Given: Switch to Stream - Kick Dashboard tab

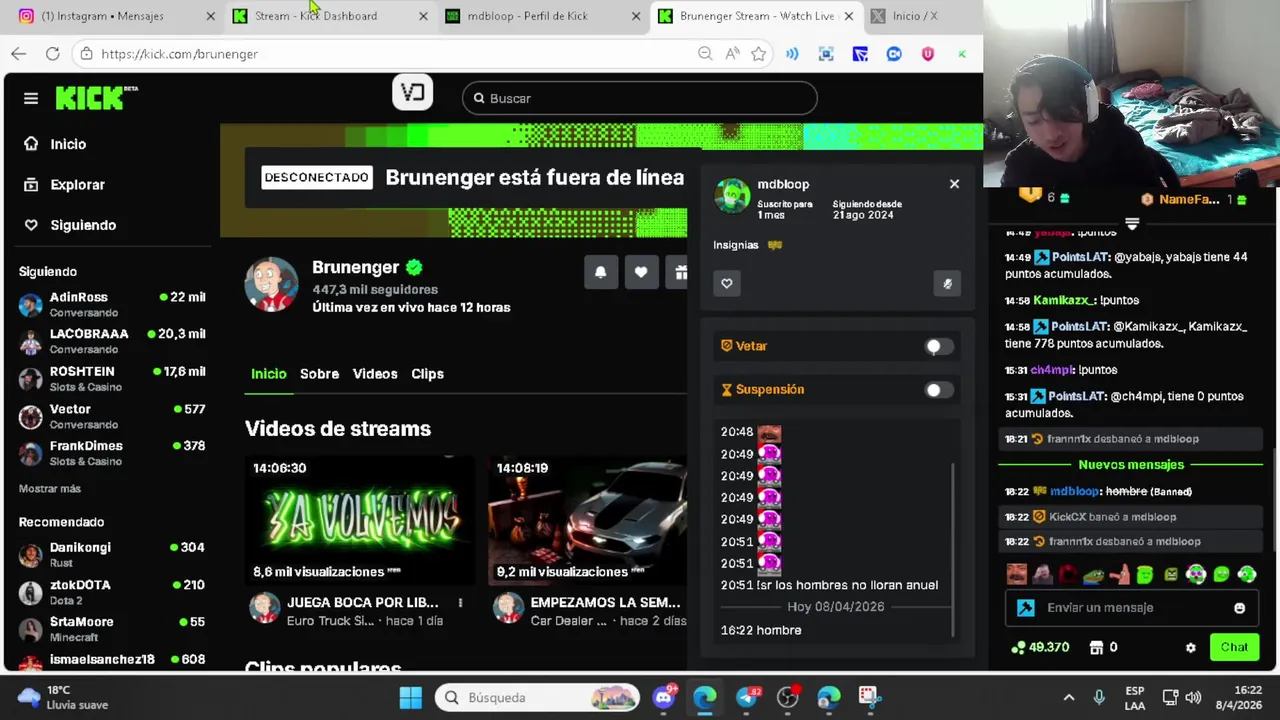Looking at the screenshot, I should pos(328,16).
